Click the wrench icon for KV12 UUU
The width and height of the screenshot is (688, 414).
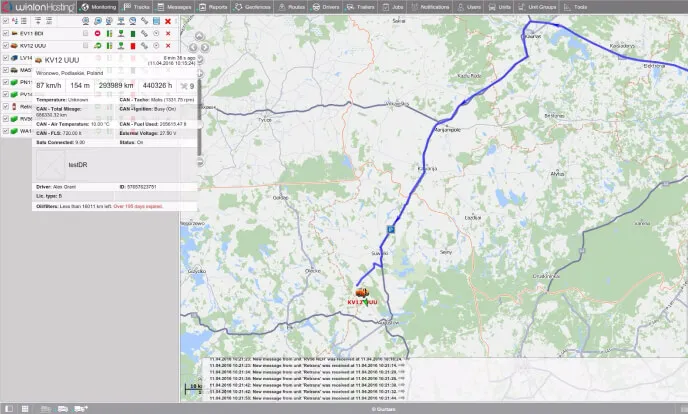coord(144,46)
